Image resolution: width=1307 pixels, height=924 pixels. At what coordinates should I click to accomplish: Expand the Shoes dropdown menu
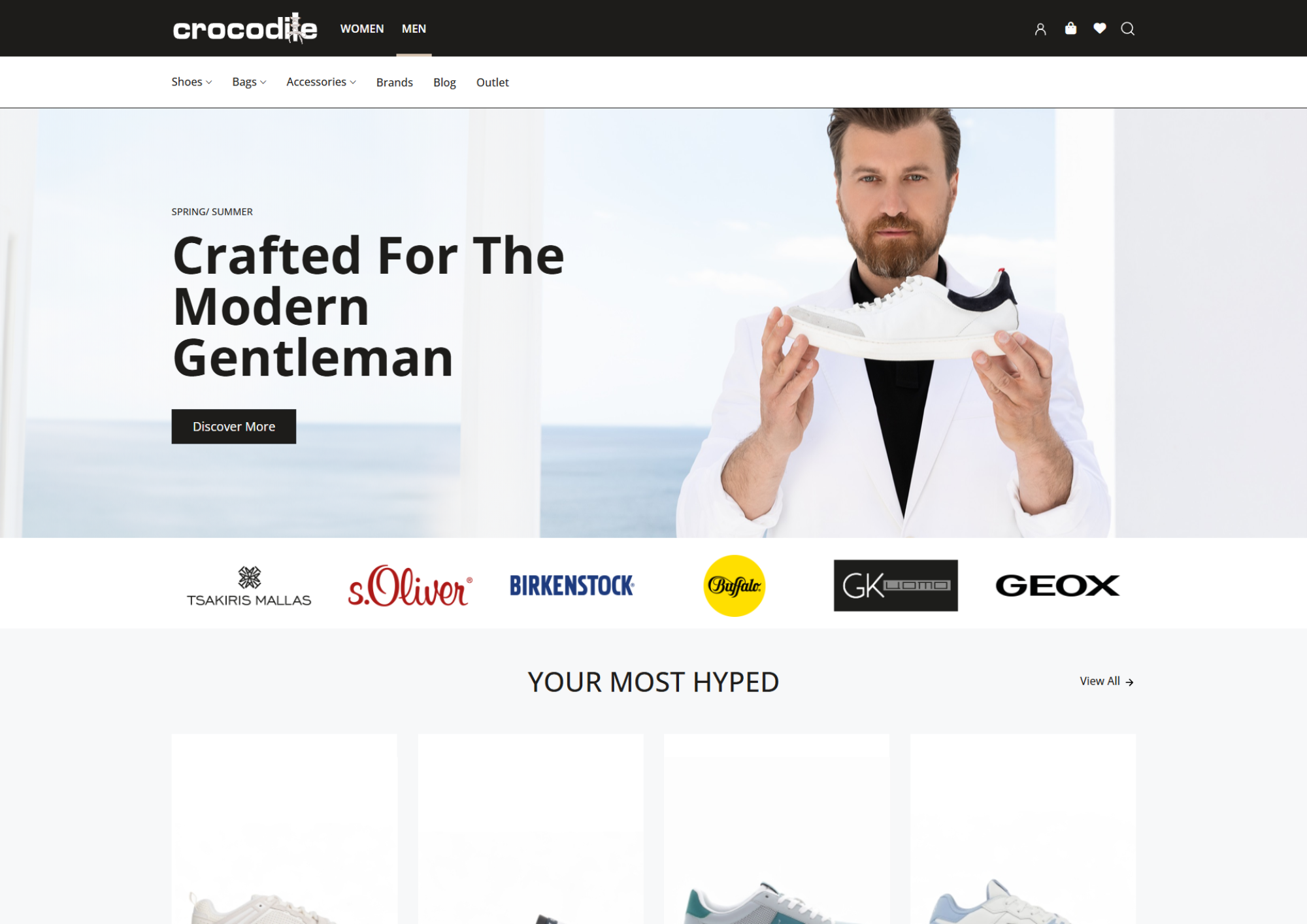(x=191, y=82)
